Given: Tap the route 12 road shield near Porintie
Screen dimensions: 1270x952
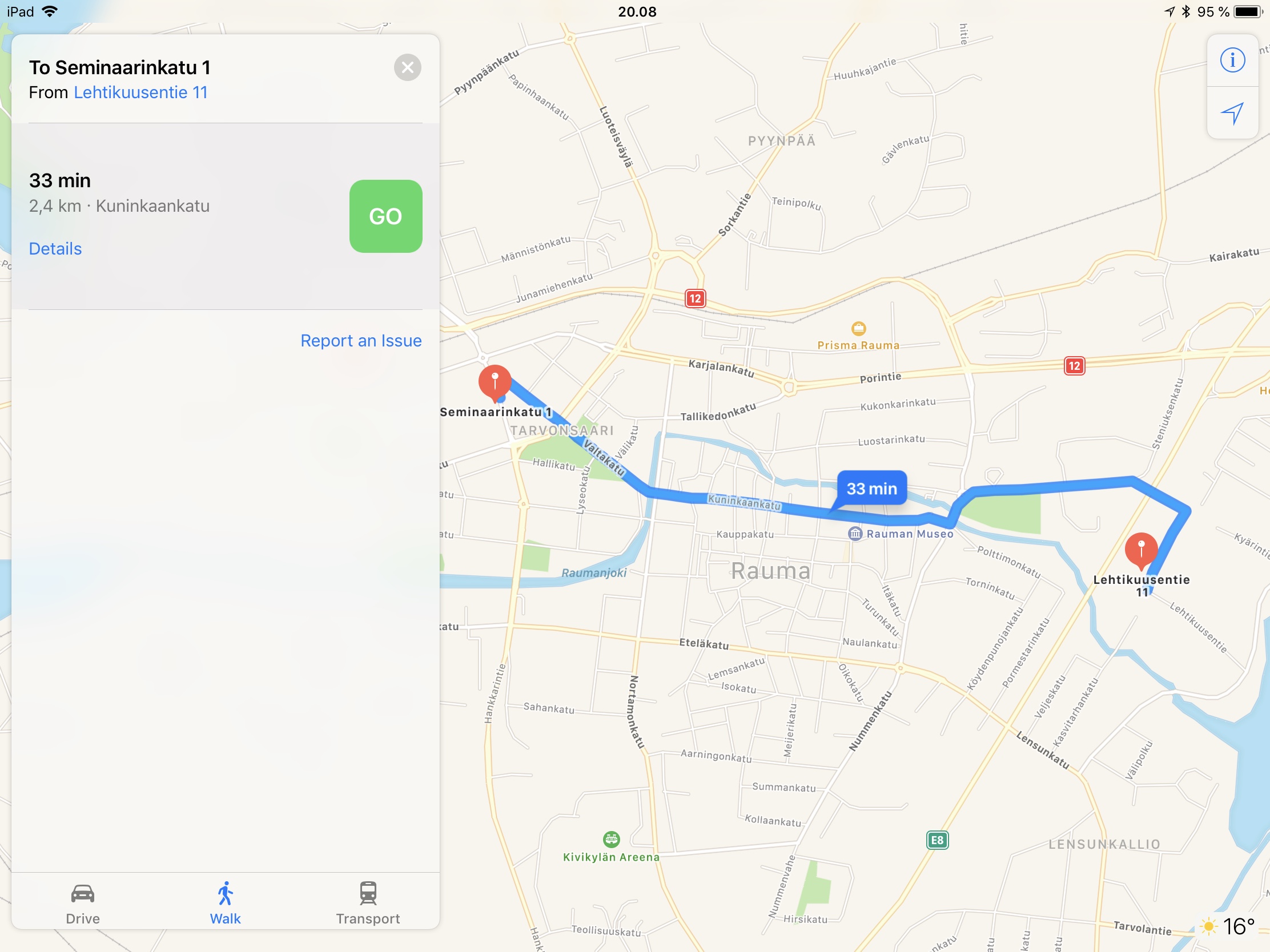Looking at the screenshot, I should (x=1074, y=365).
